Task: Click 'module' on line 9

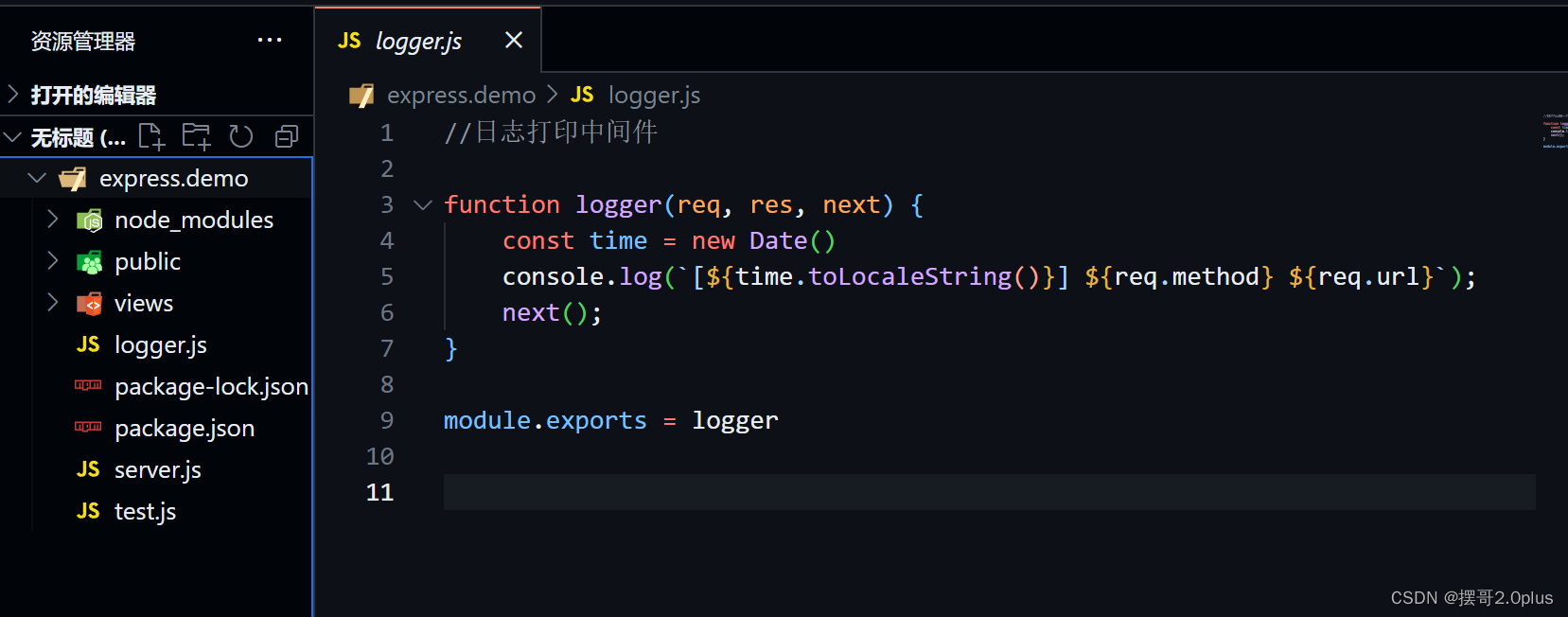Action: pyautogui.click(x=487, y=420)
